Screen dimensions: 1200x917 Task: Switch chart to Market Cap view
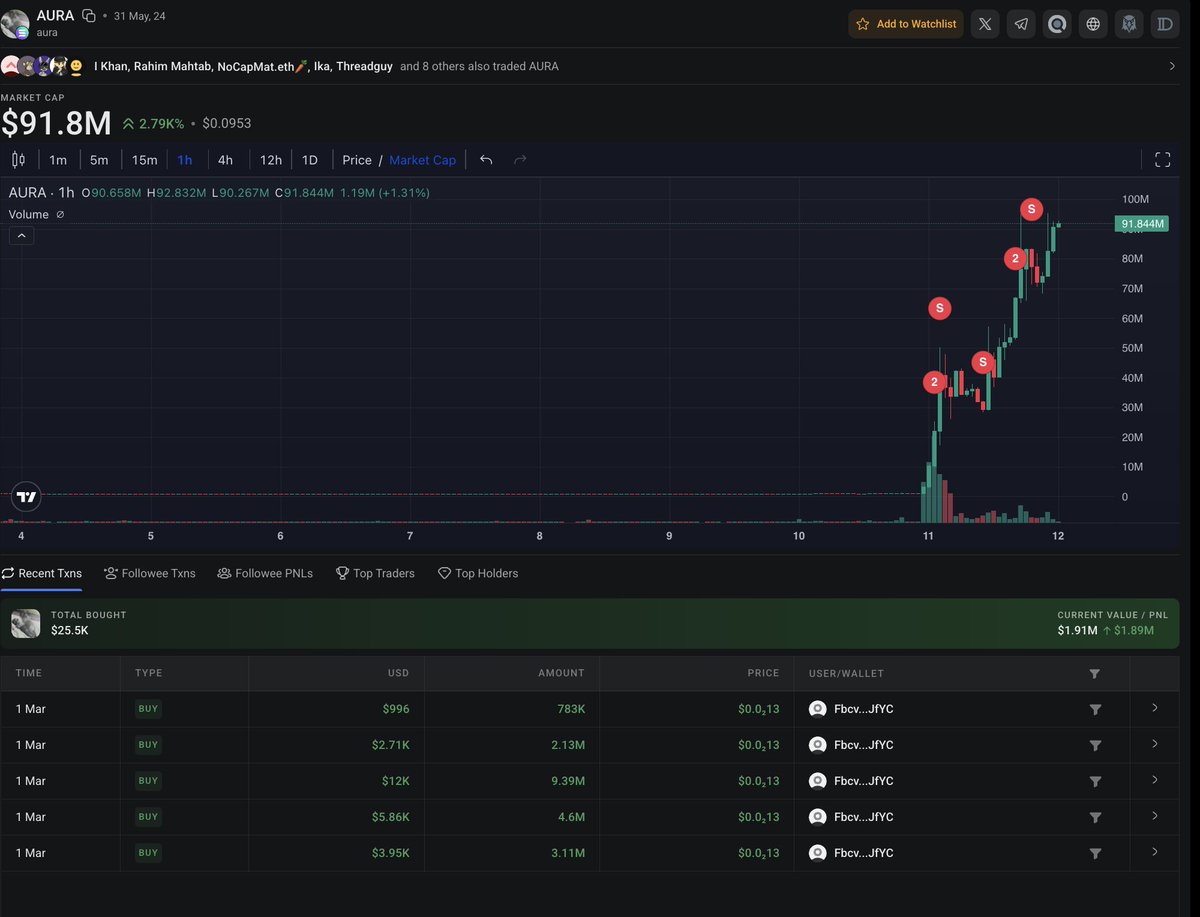click(x=422, y=160)
